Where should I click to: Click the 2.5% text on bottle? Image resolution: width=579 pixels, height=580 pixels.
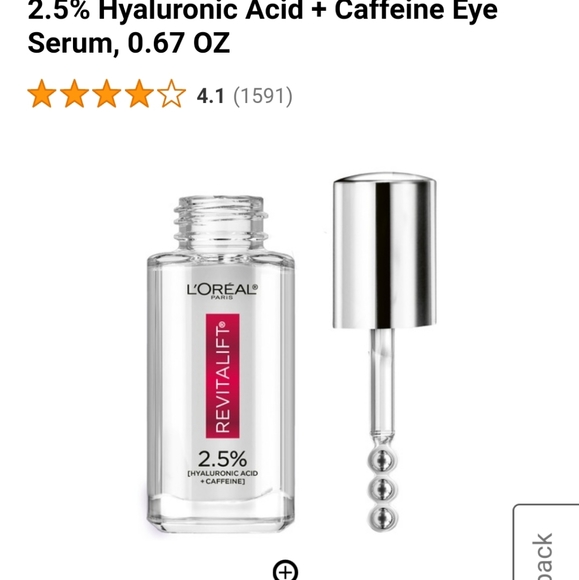click(222, 459)
